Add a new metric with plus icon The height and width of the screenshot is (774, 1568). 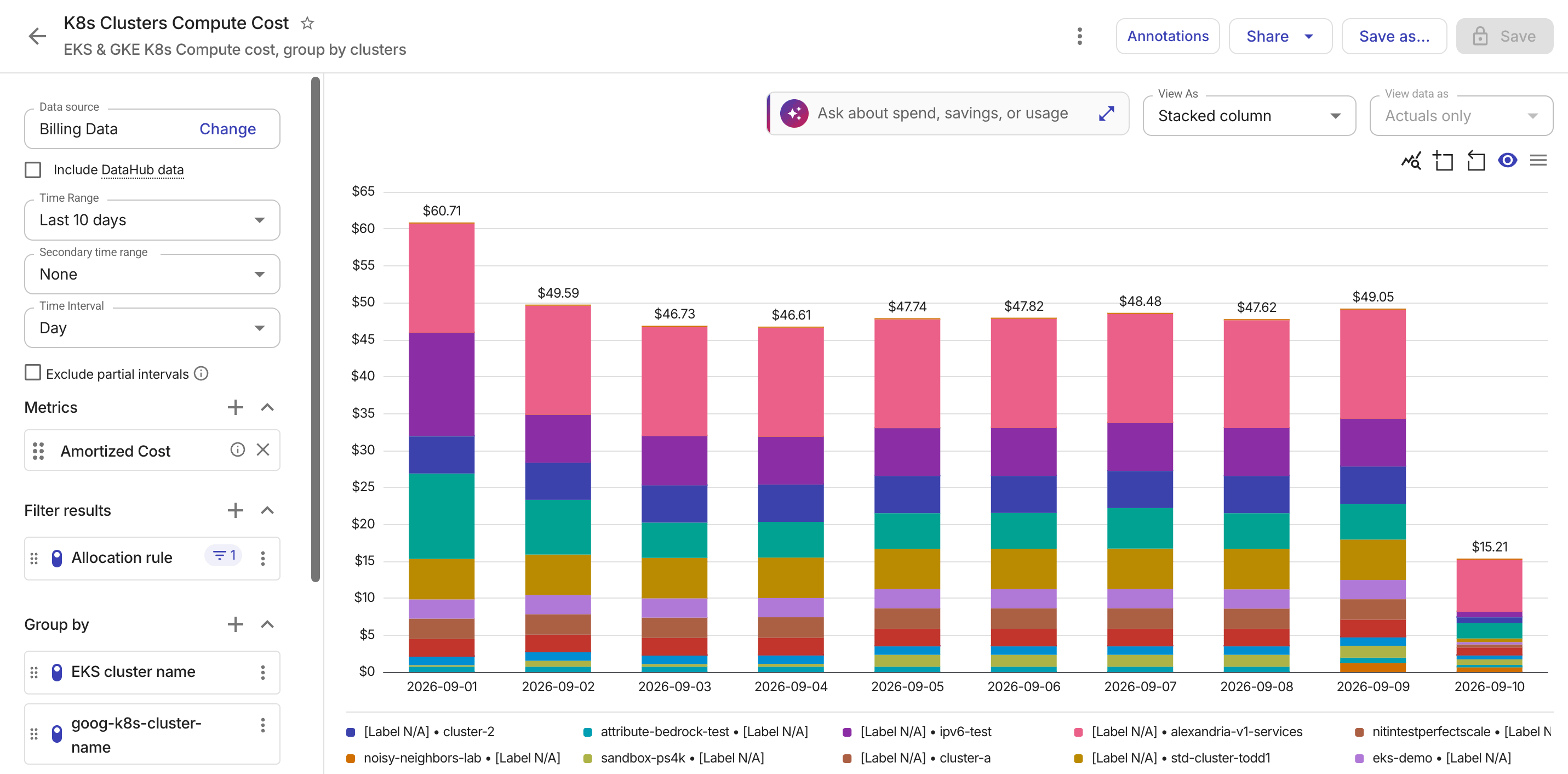[235, 407]
